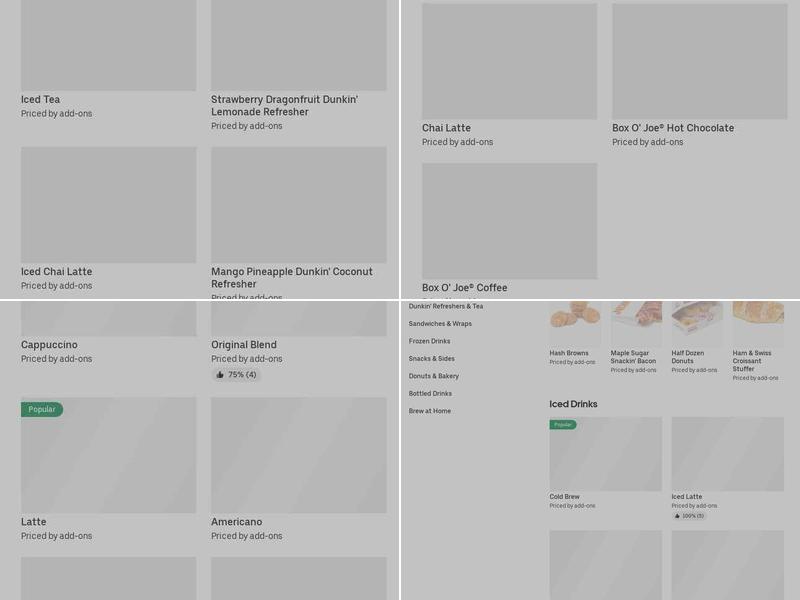This screenshot has width=800, height=600.
Task: Click the green Popular badge beside the Americano card
Action: [x=42, y=409]
